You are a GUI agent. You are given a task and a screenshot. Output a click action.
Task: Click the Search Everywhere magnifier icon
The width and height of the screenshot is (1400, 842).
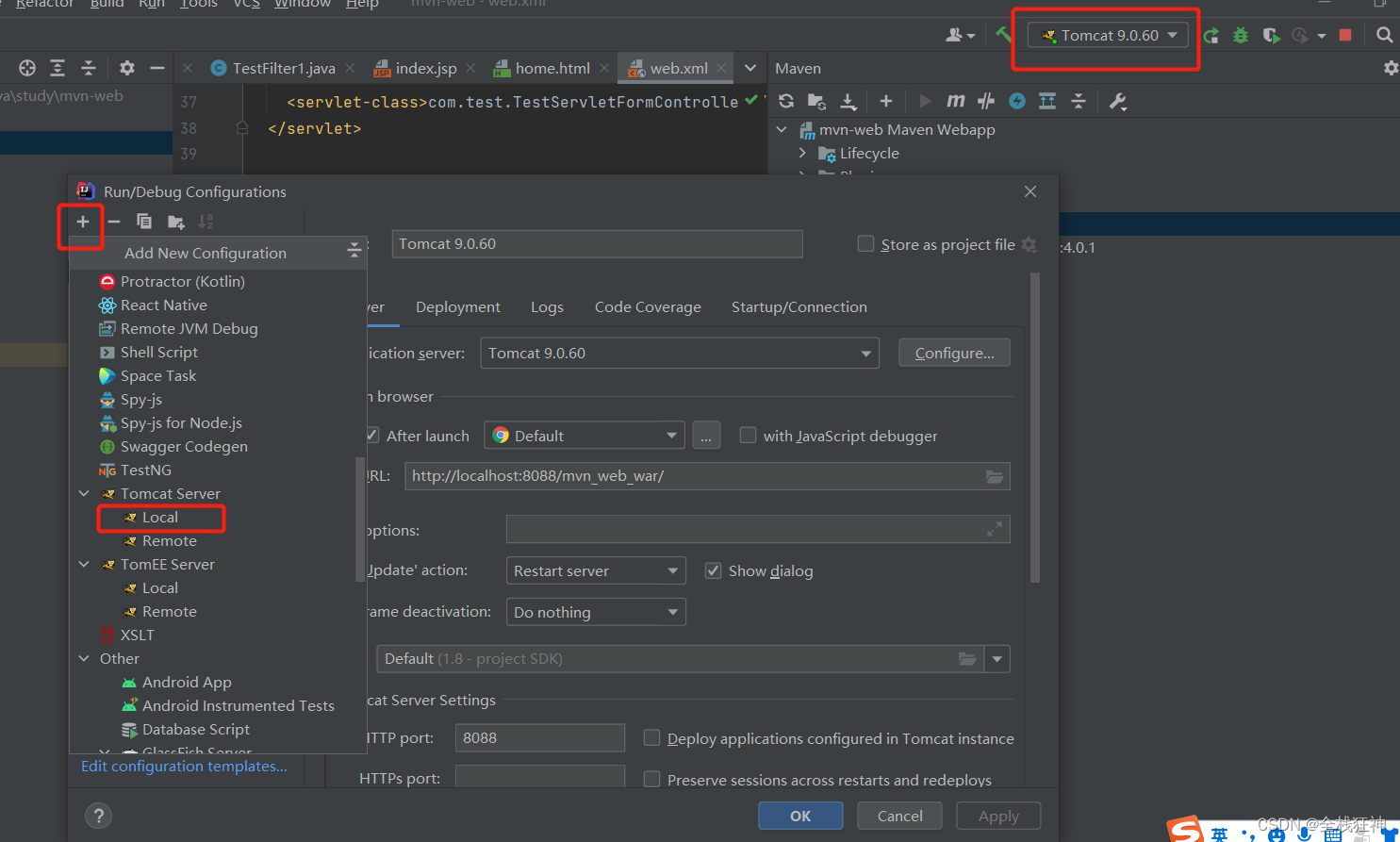click(1384, 35)
